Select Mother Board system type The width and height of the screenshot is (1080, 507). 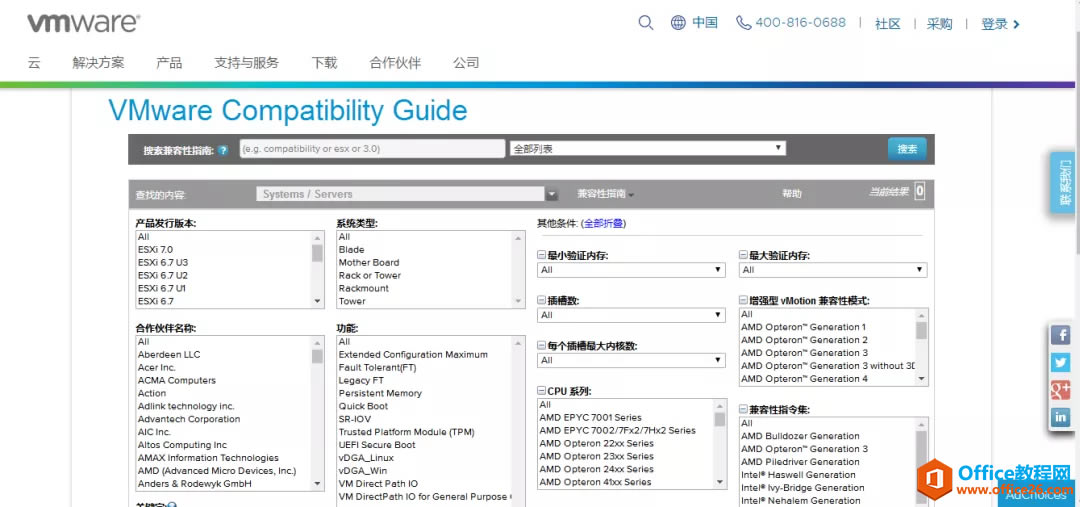[x=368, y=262]
